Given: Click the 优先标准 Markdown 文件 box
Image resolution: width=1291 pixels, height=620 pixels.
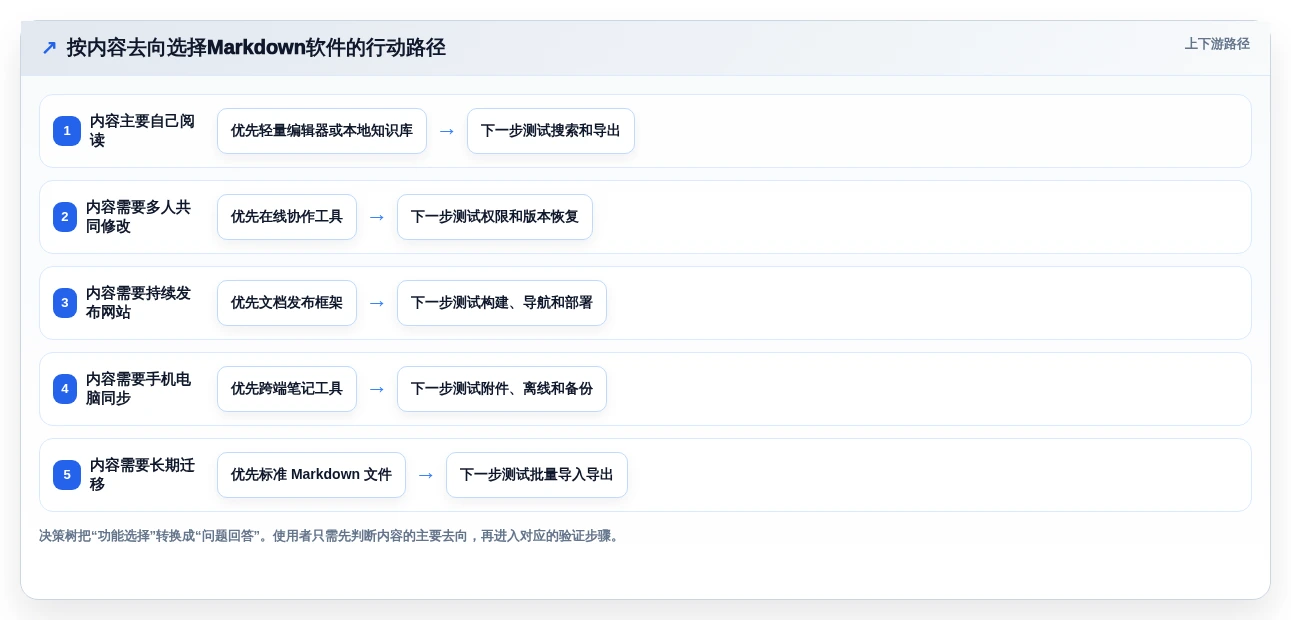Looking at the screenshot, I should pyautogui.click(x=311, y=475).
